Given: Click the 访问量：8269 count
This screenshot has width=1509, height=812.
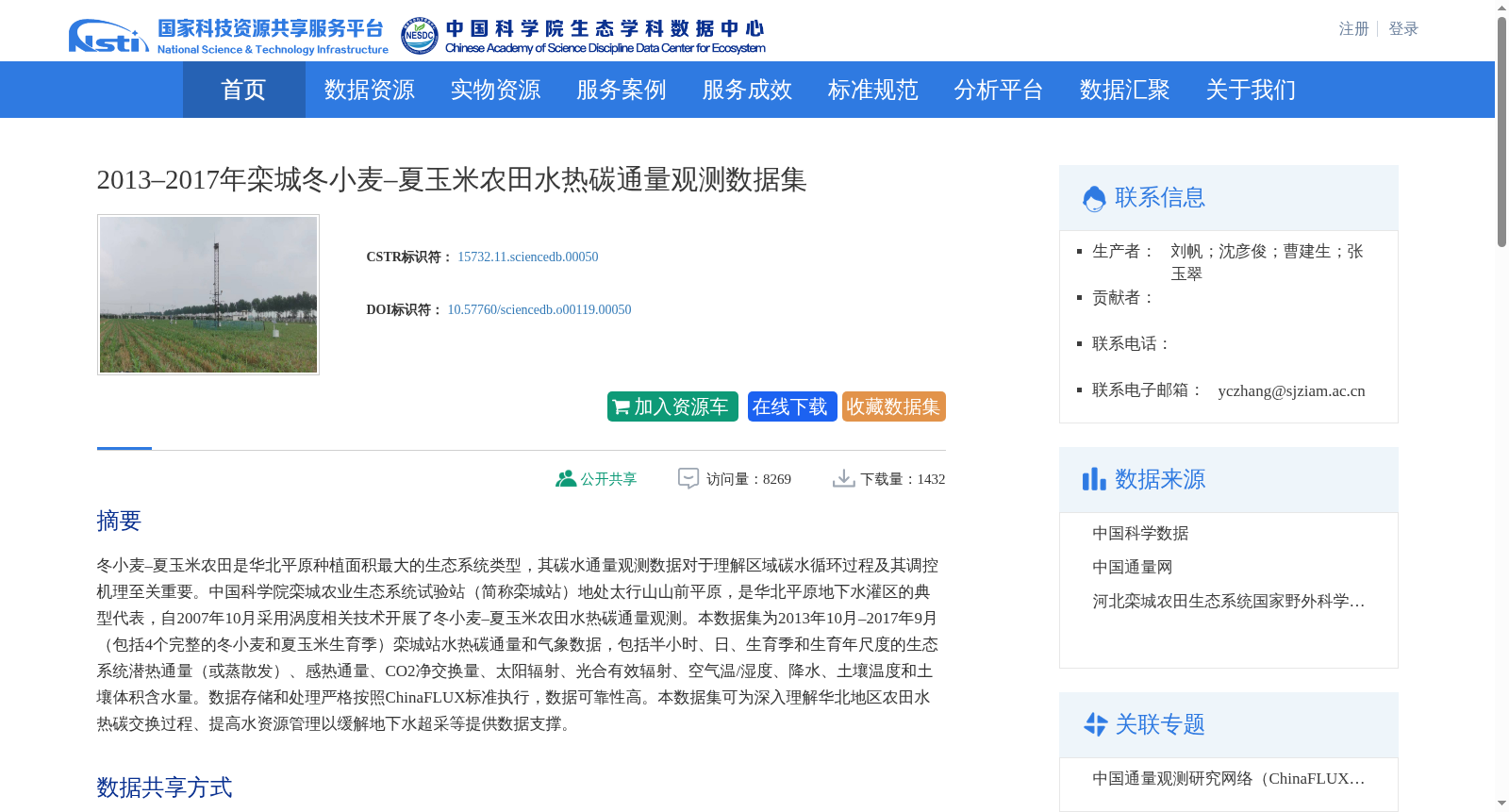Looking at the screenshot, I should 749,479.
